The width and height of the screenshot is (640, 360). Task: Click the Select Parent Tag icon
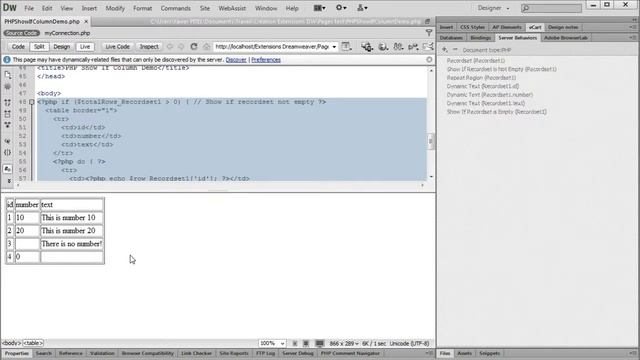(x=7, y=141)
